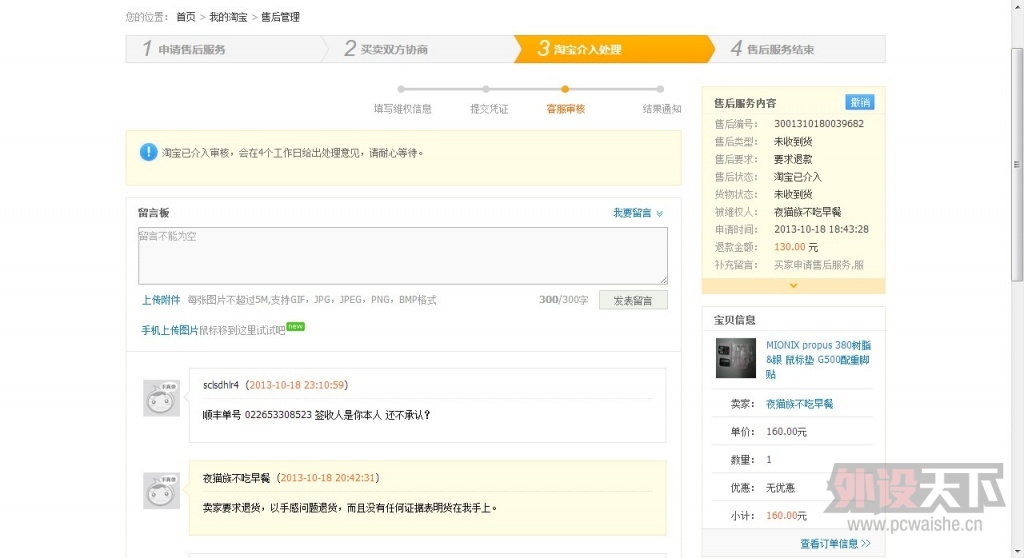The image size is (1024, 558).
Task: Click the 300/300字 character counter
Action: click(563, 300)
